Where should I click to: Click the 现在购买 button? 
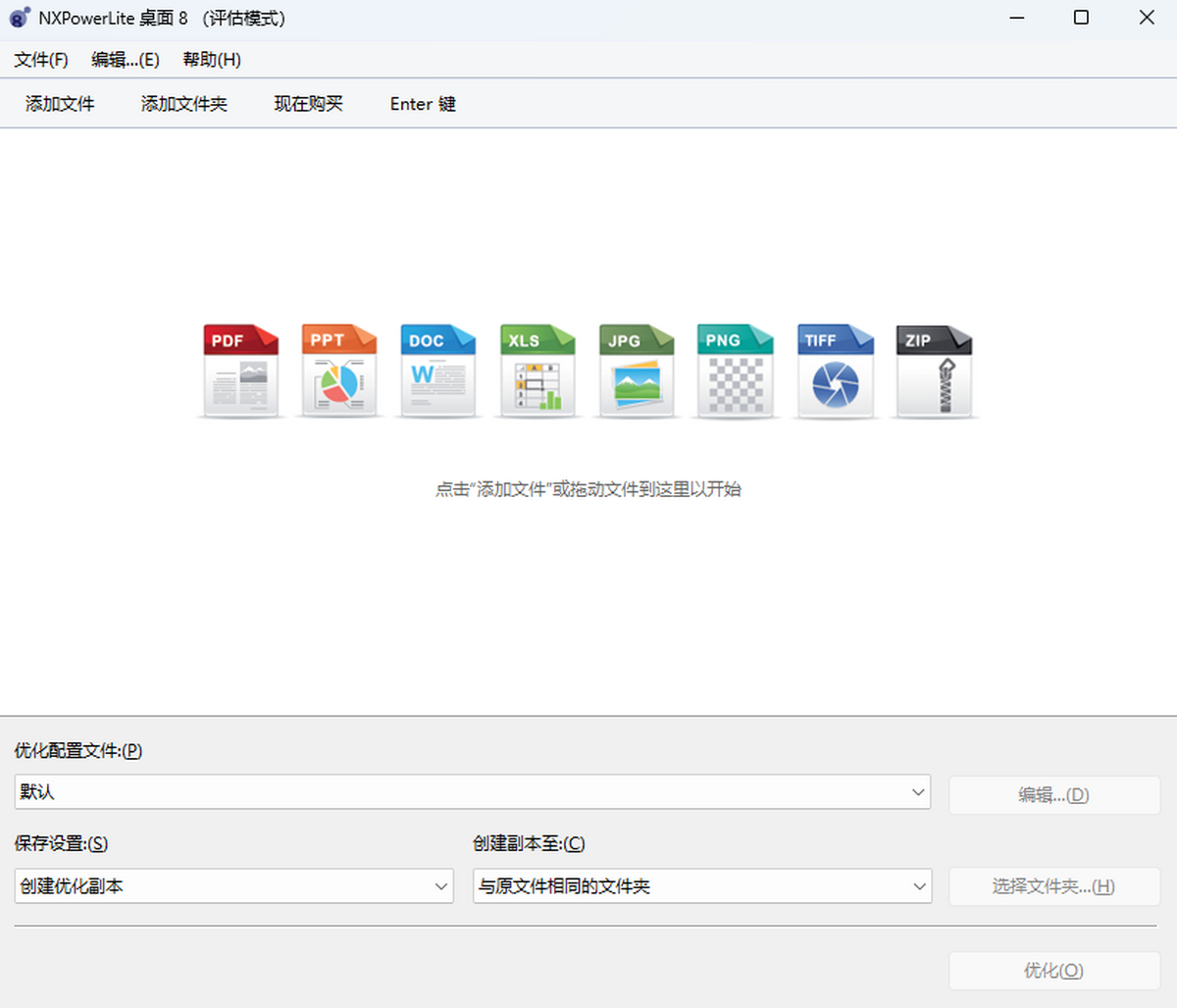tap(309, 104)
